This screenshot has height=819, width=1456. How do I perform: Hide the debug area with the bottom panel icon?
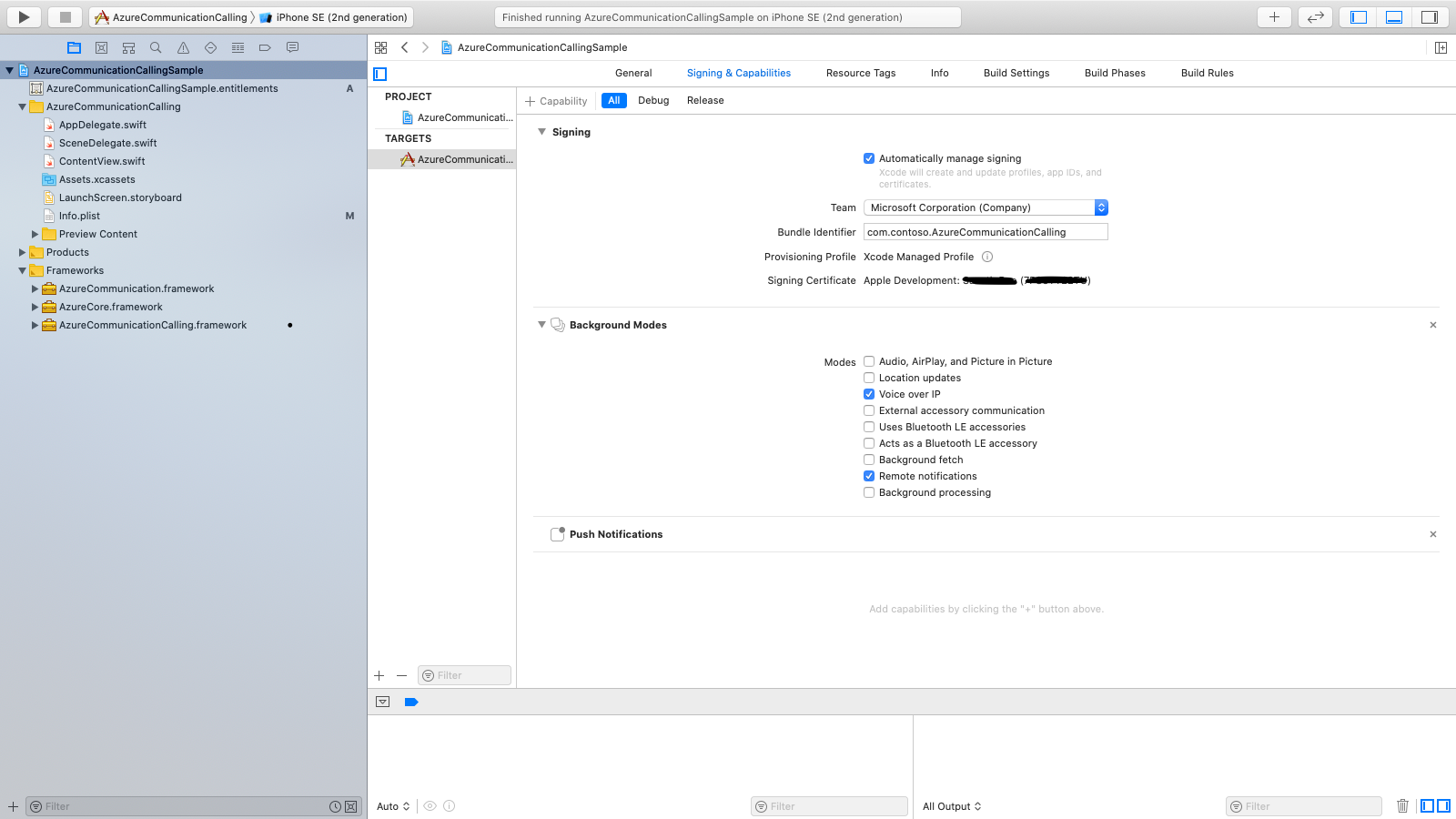pos(1394,16)
